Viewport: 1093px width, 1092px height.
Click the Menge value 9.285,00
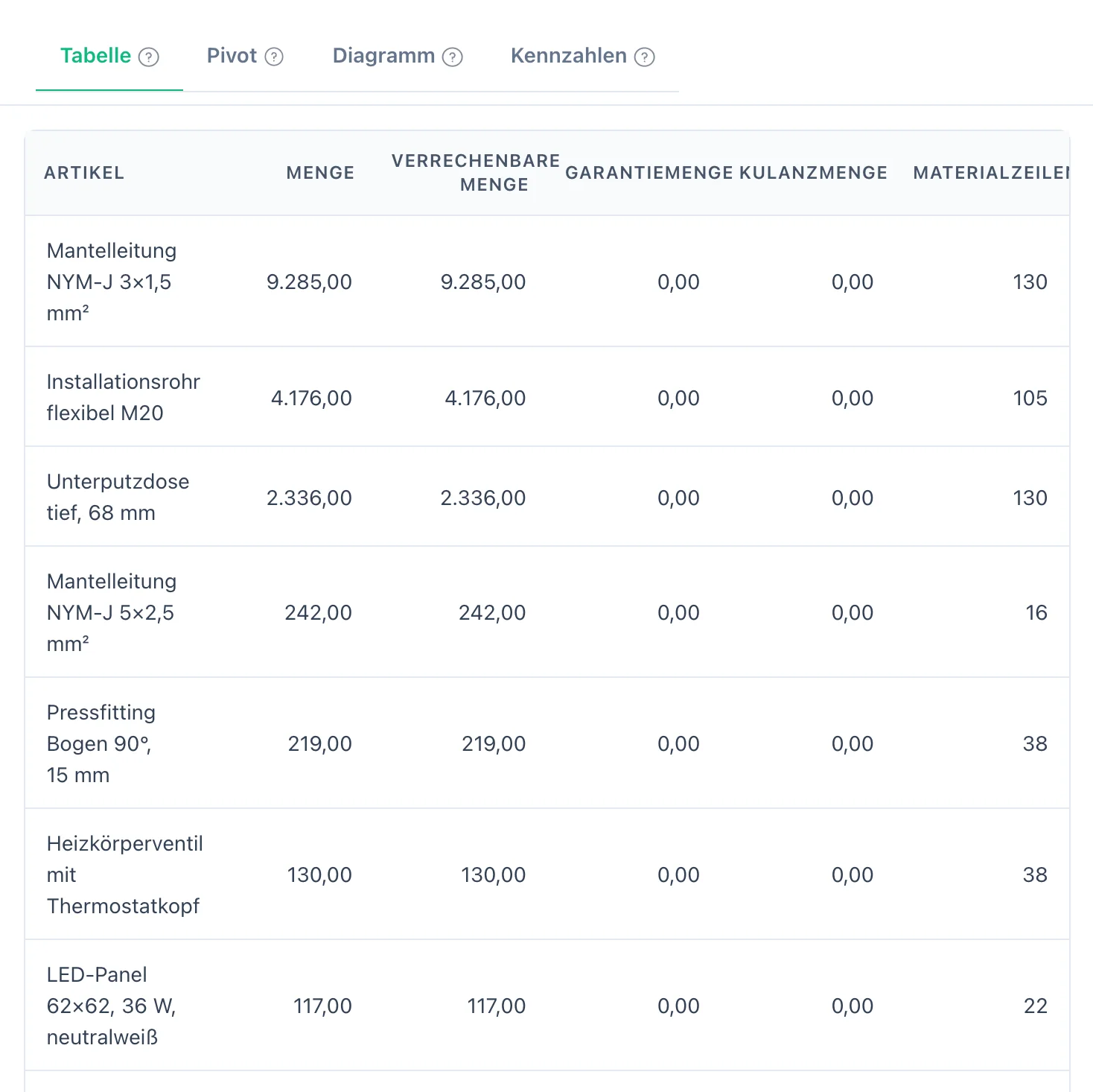tap(309, 282)
